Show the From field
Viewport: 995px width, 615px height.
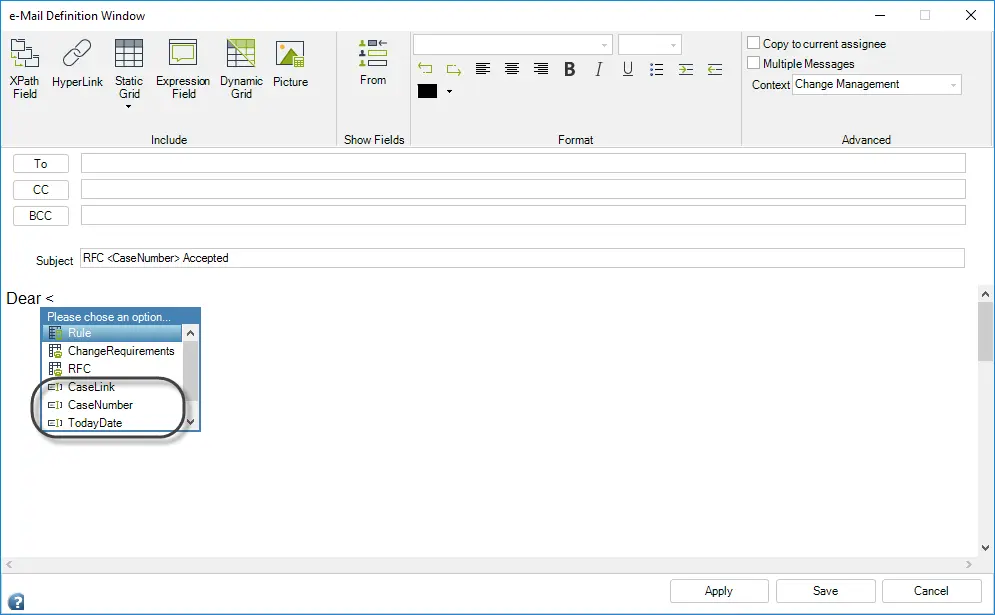click(x=372, y=62)
